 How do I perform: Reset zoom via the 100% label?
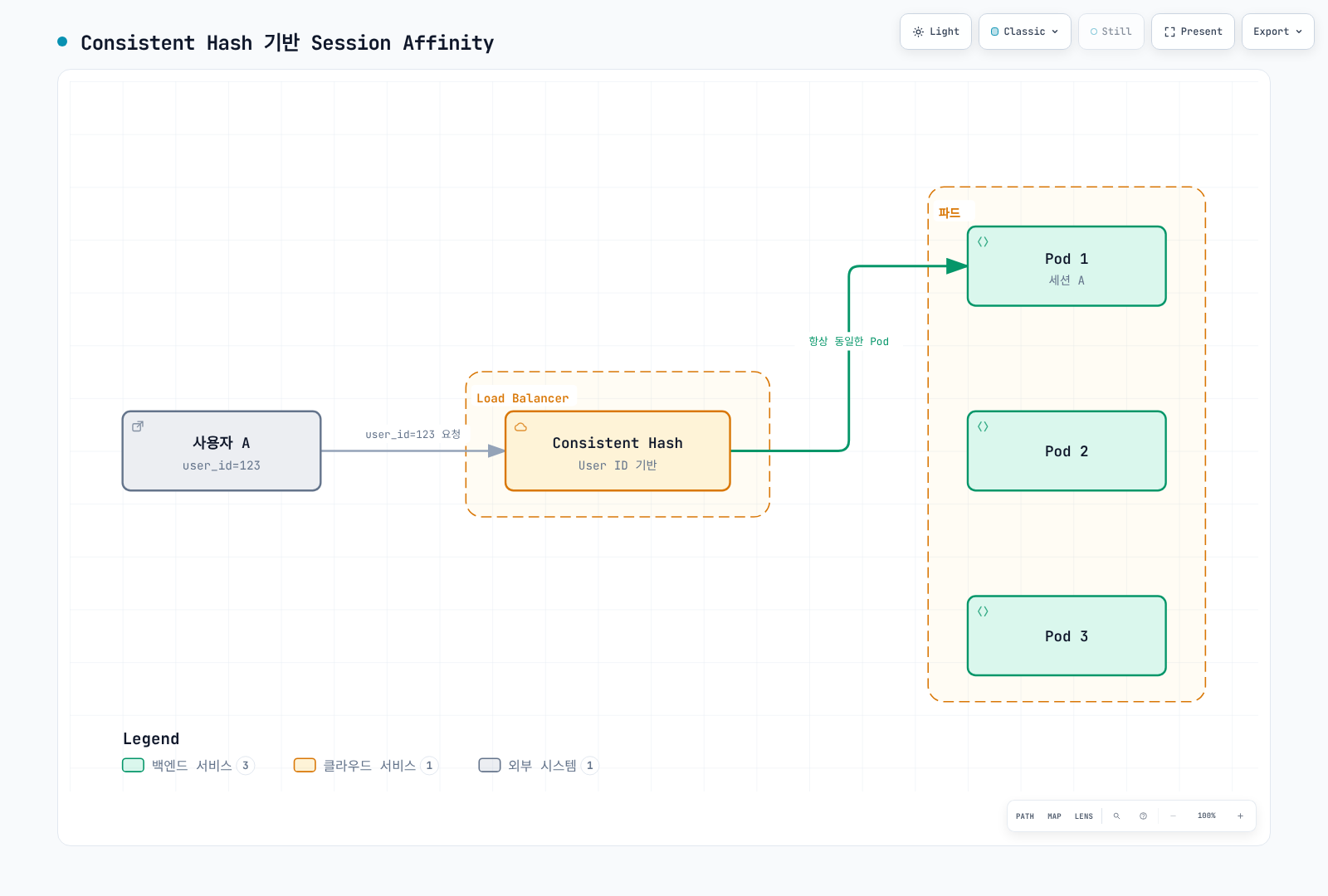click(x=1207, y=816)
